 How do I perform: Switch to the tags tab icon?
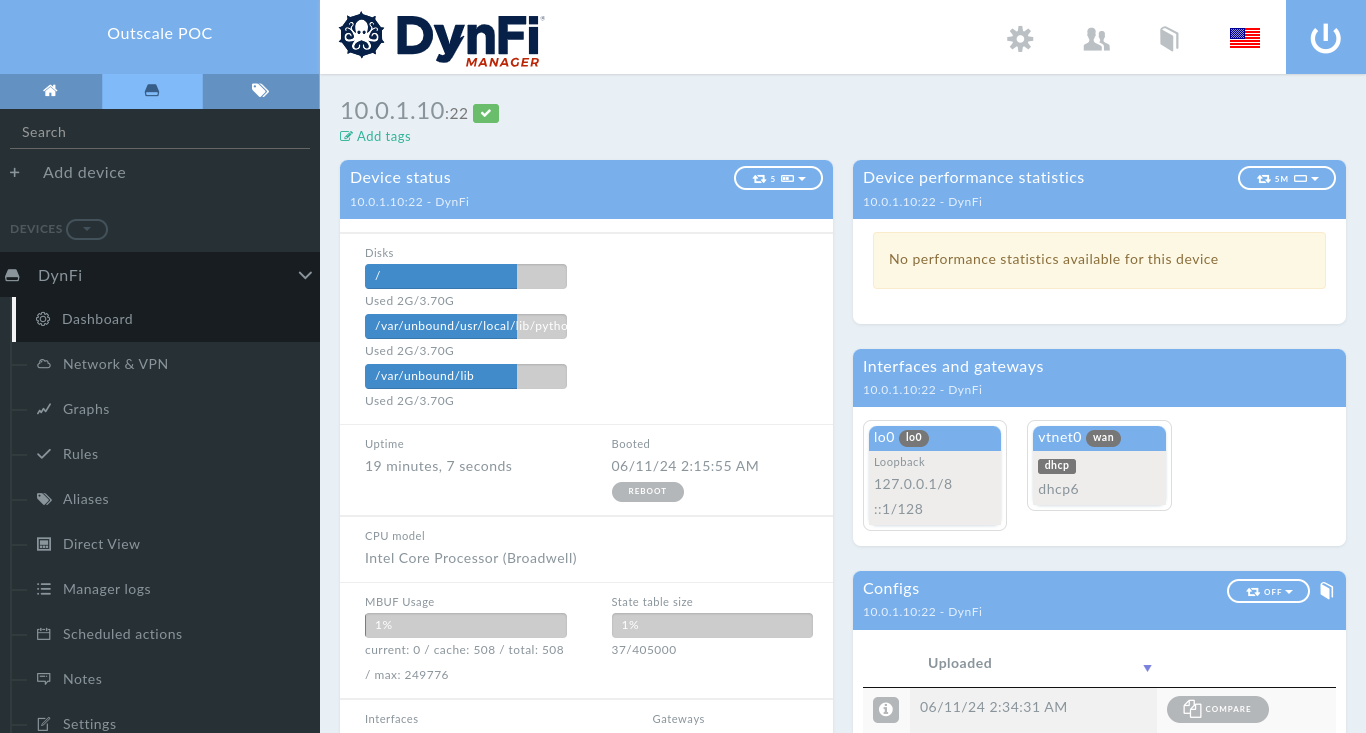click(261, 91)
